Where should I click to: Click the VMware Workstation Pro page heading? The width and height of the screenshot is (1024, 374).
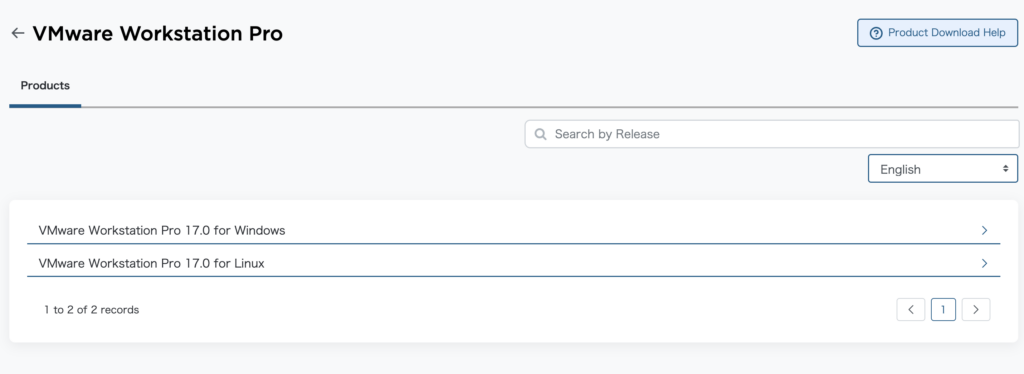tap(157, 34)
